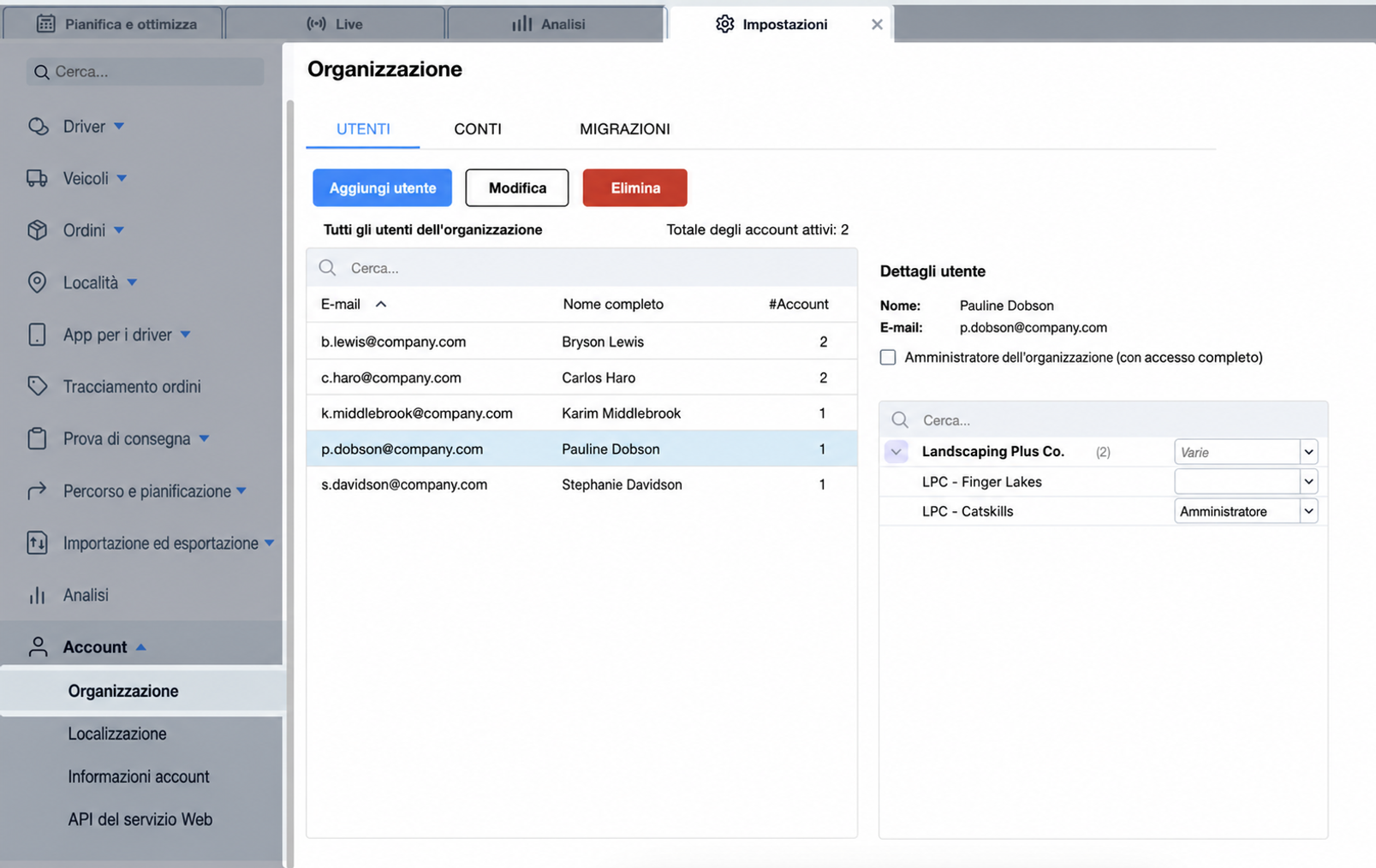Click the Tracciamento ordini tag icon
1376x868 pixels.
click(37, 386)
